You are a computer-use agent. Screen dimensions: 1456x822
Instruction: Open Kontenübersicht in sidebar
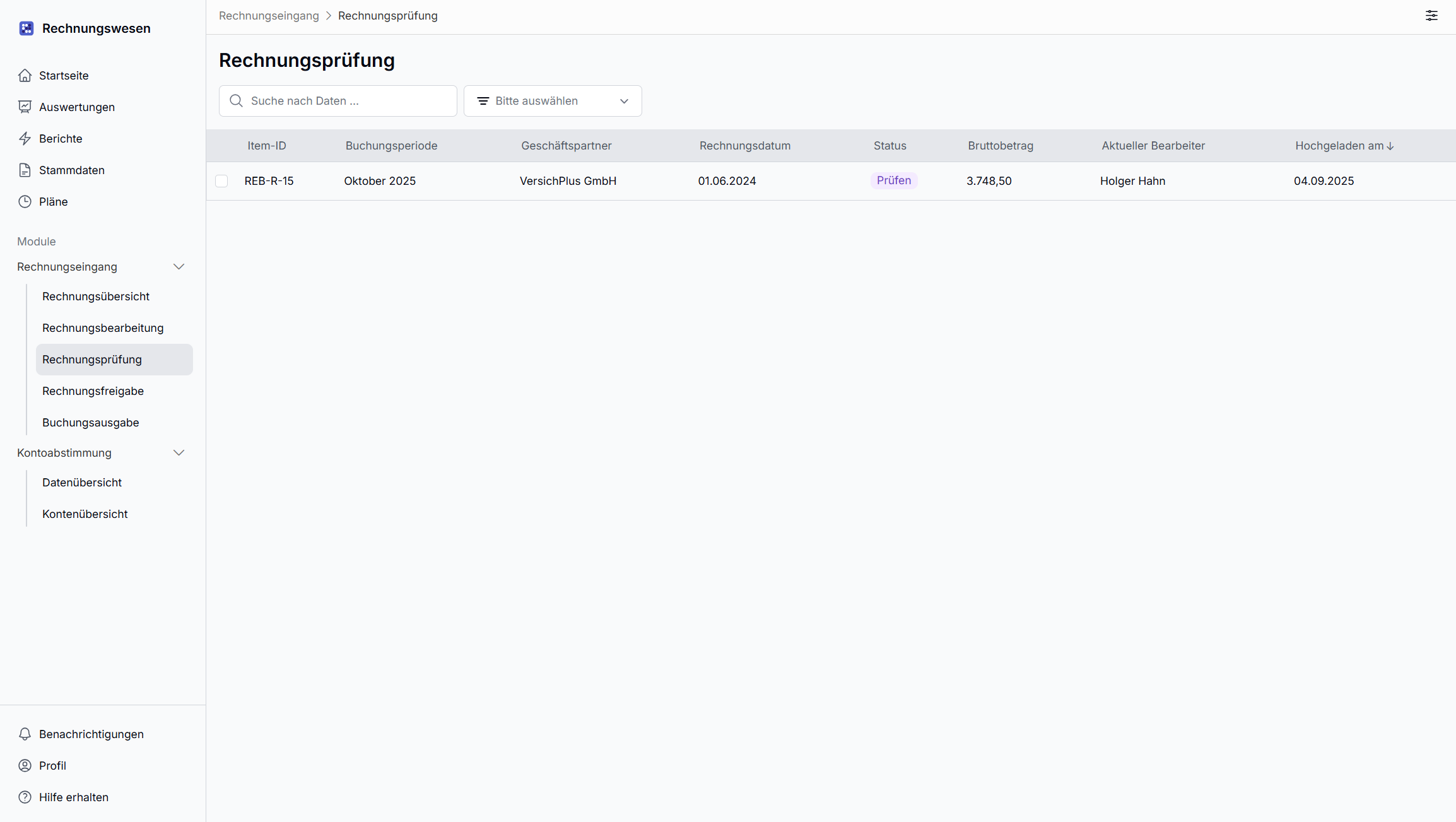[x=85, y=514]
